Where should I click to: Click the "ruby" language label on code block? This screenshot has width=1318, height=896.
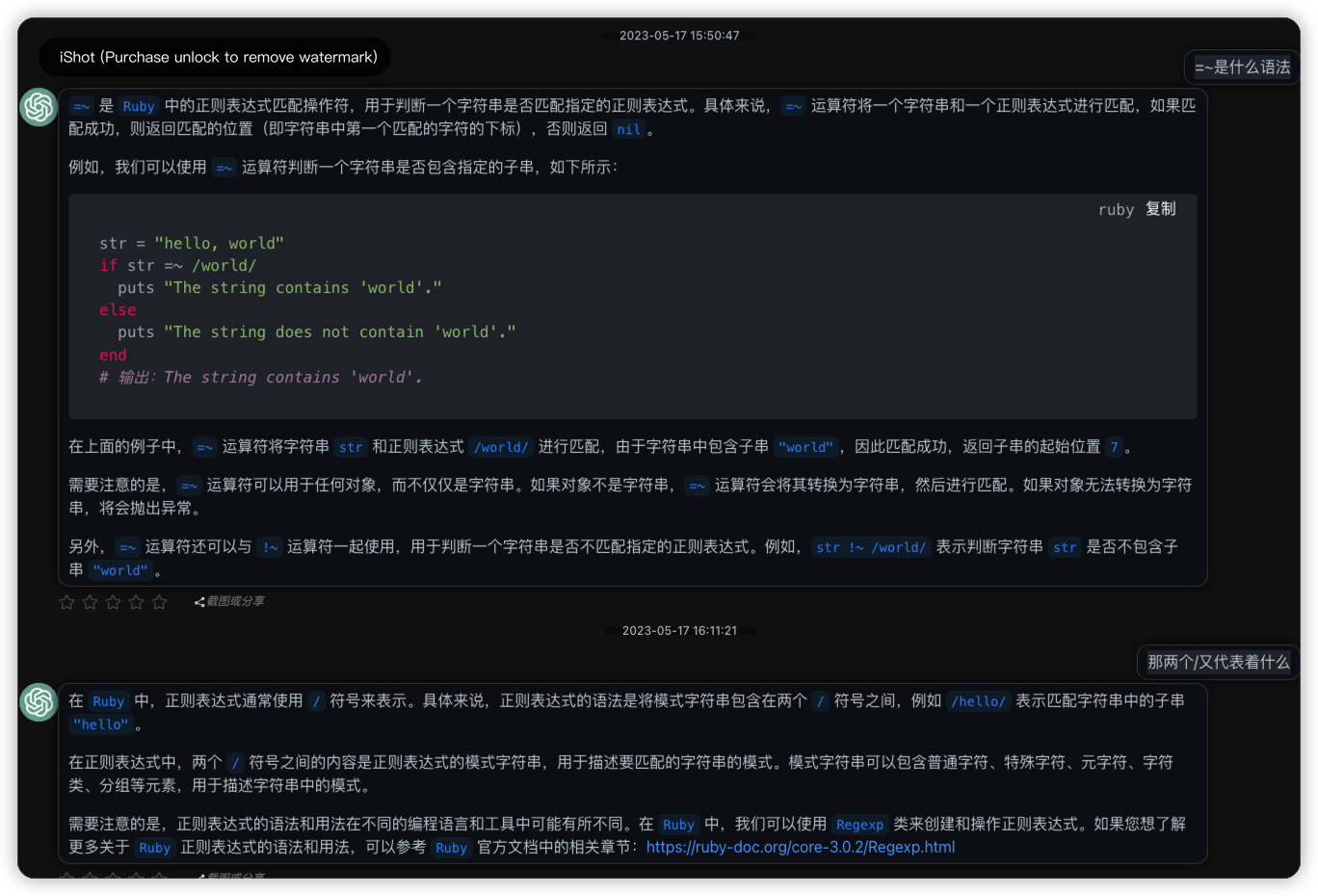(1116, 209)
